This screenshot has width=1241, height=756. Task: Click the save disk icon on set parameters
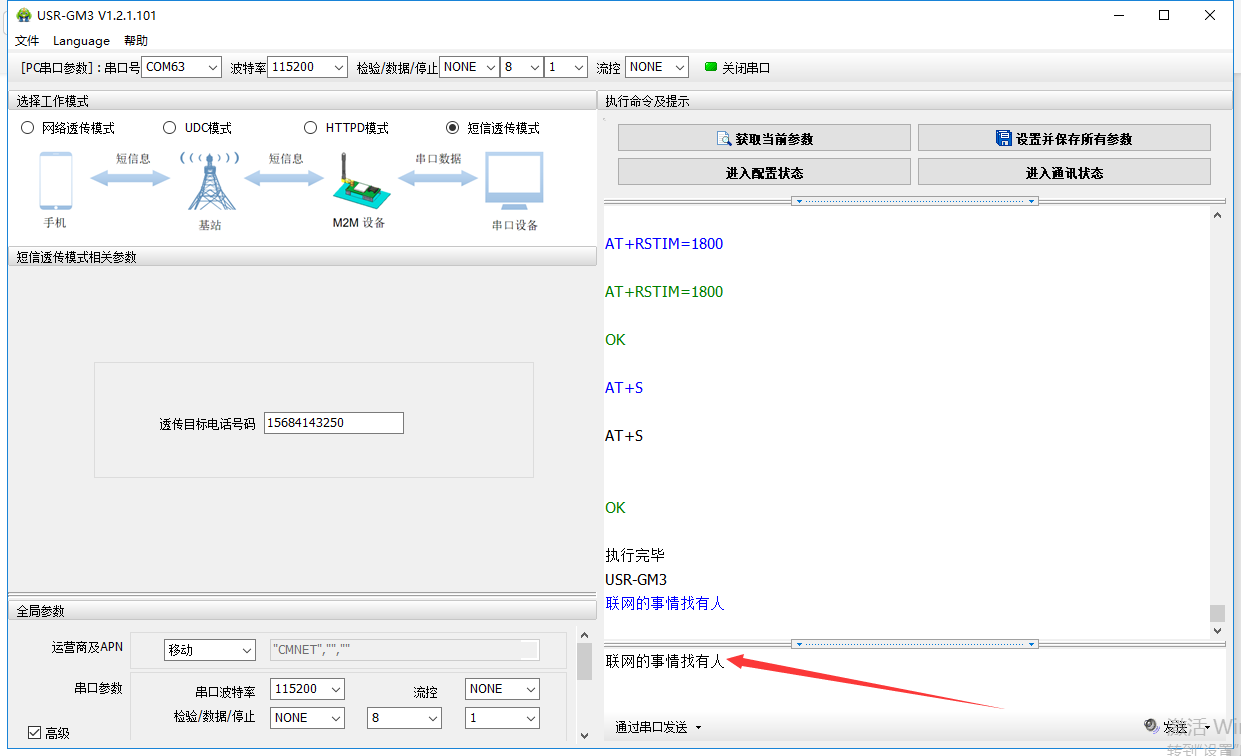click(1004, 139)
